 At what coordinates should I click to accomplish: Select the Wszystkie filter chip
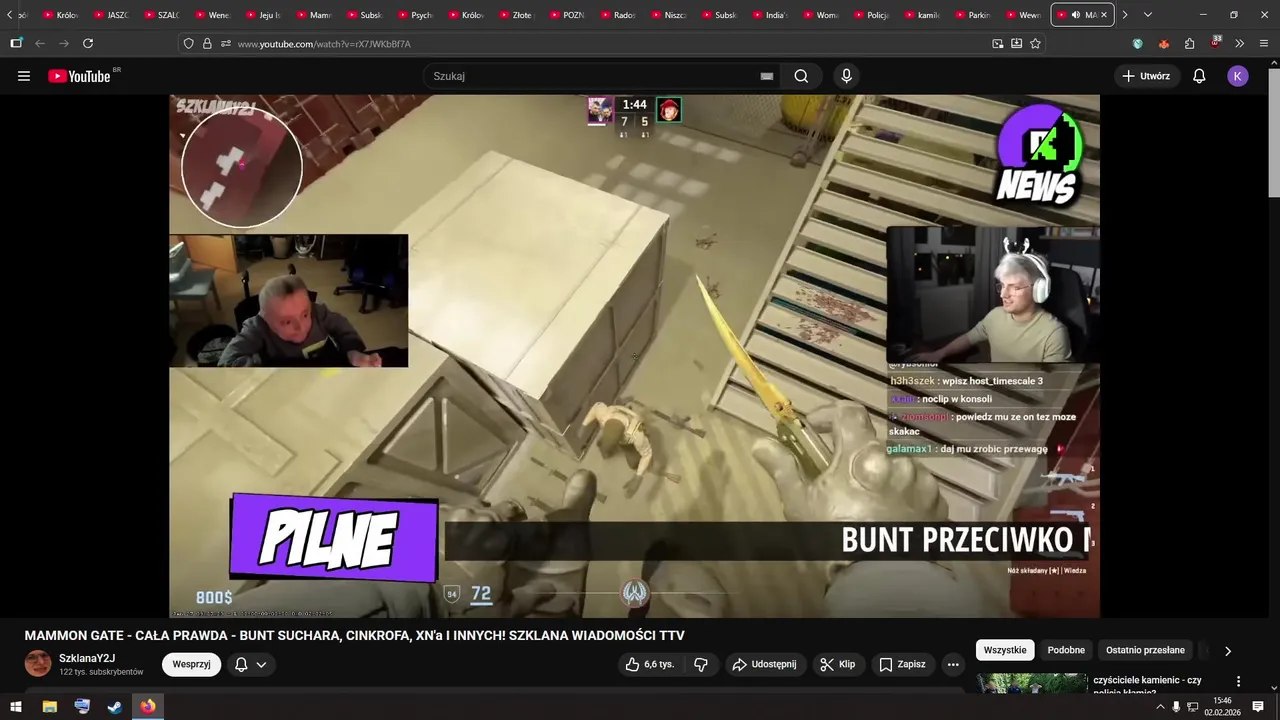click(x=1005, y=650)
